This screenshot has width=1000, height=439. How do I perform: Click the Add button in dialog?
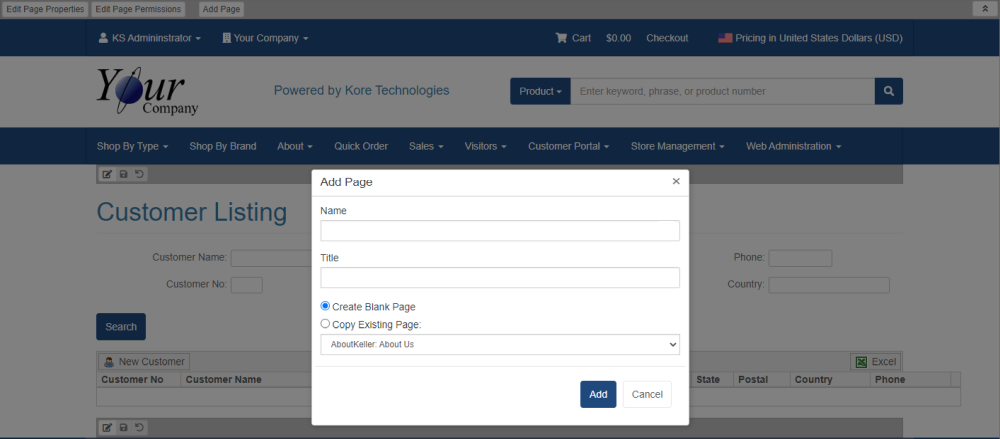598,394
